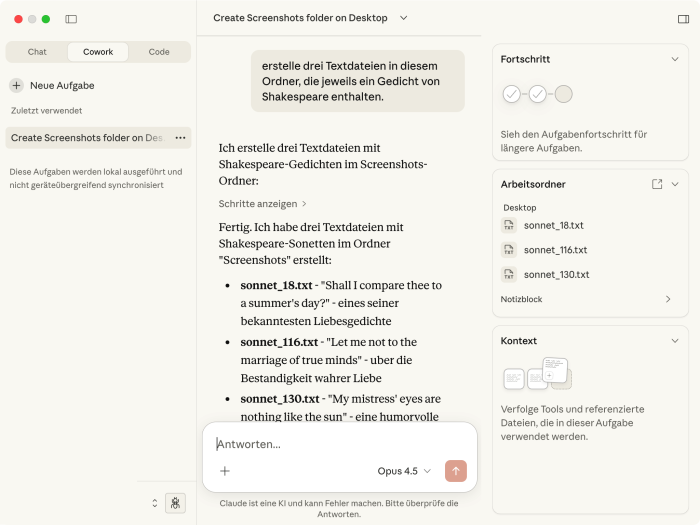Start a Neue Aufgabe
Viewport: 700px width, 525px height.
pos(52,85)
